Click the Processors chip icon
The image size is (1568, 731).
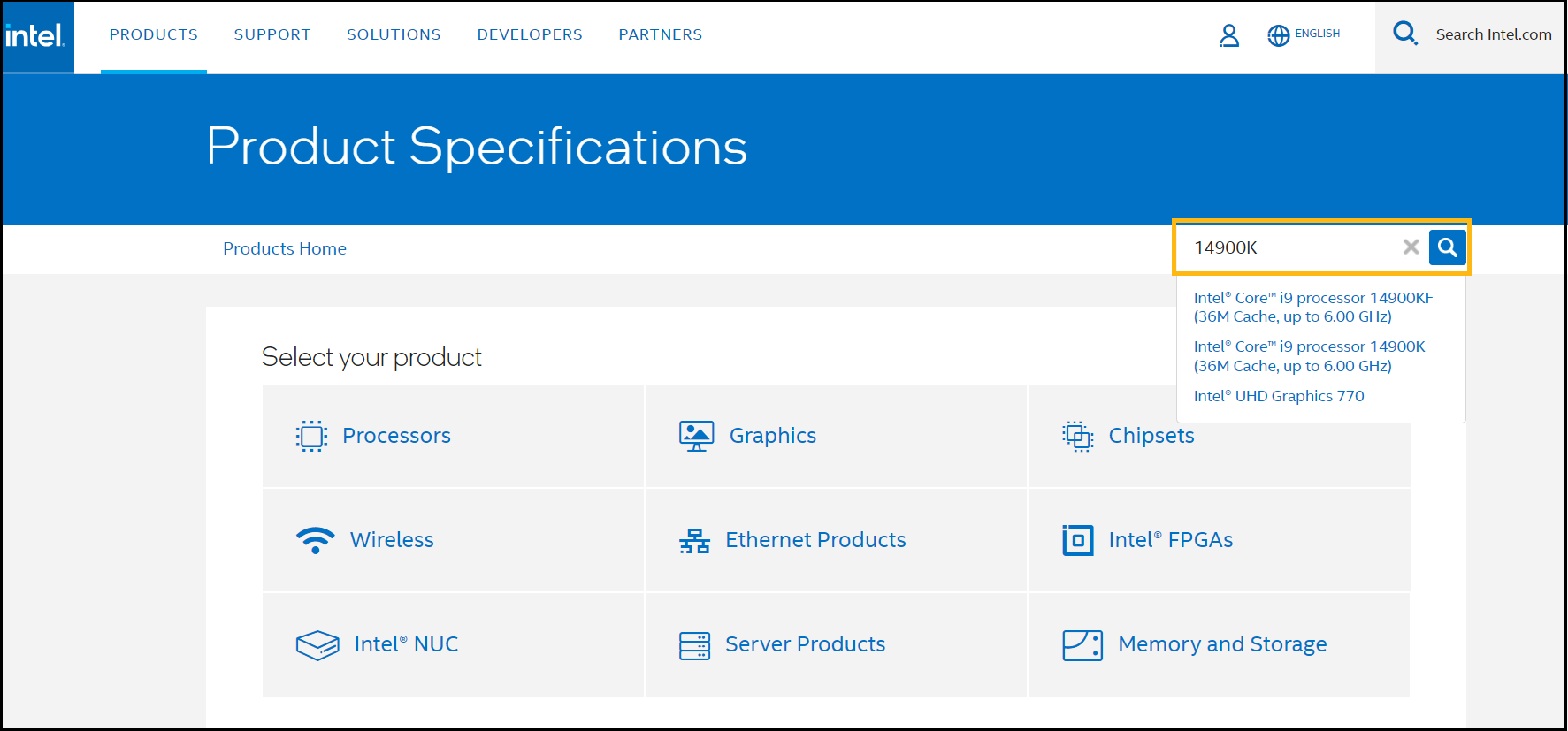pyautogui.click(x=311, y=436)
